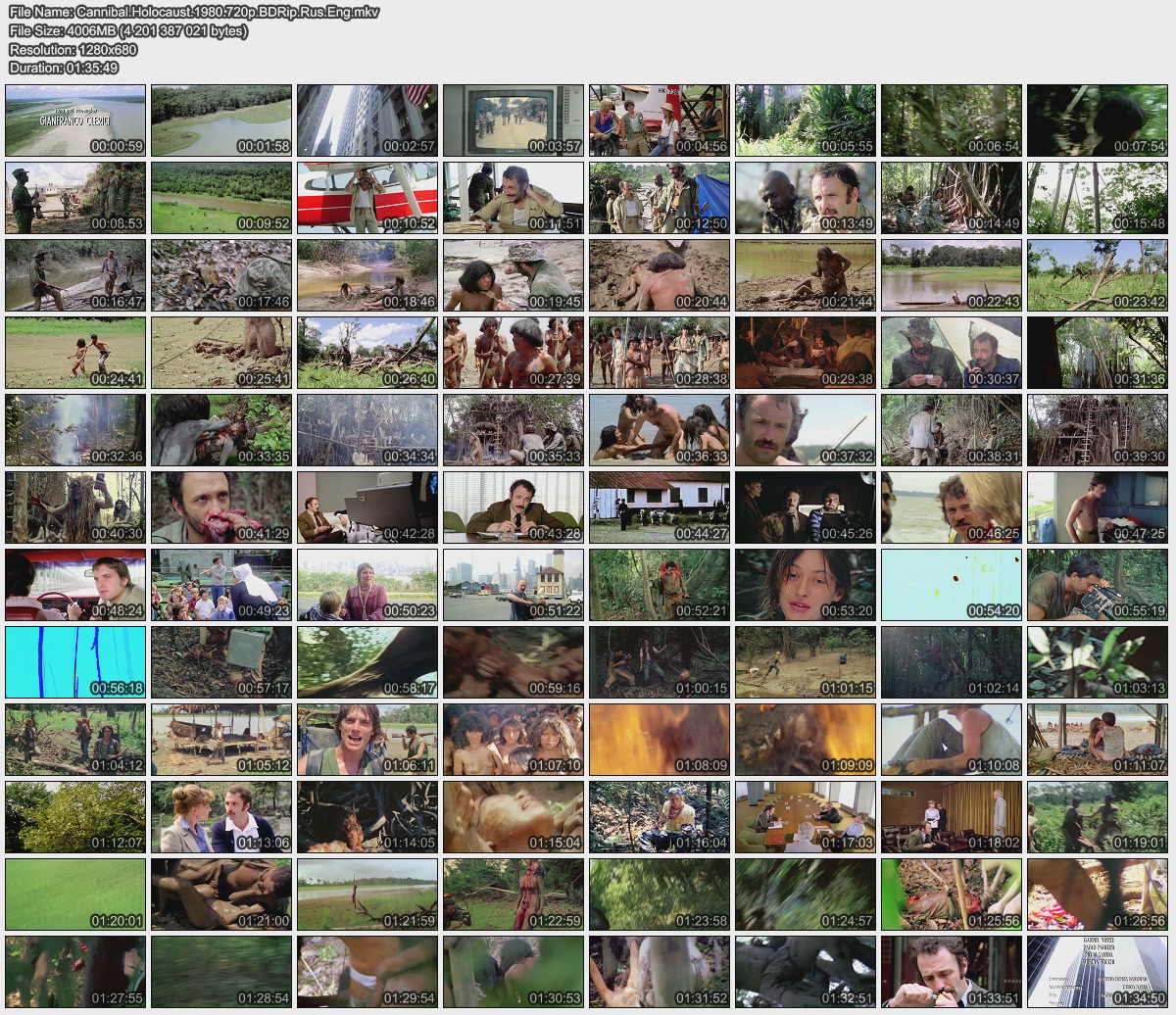1176x1015 pixels.
Task: Open the blurred green thumbnail at 01:23:58
Action: click(660, 894)
